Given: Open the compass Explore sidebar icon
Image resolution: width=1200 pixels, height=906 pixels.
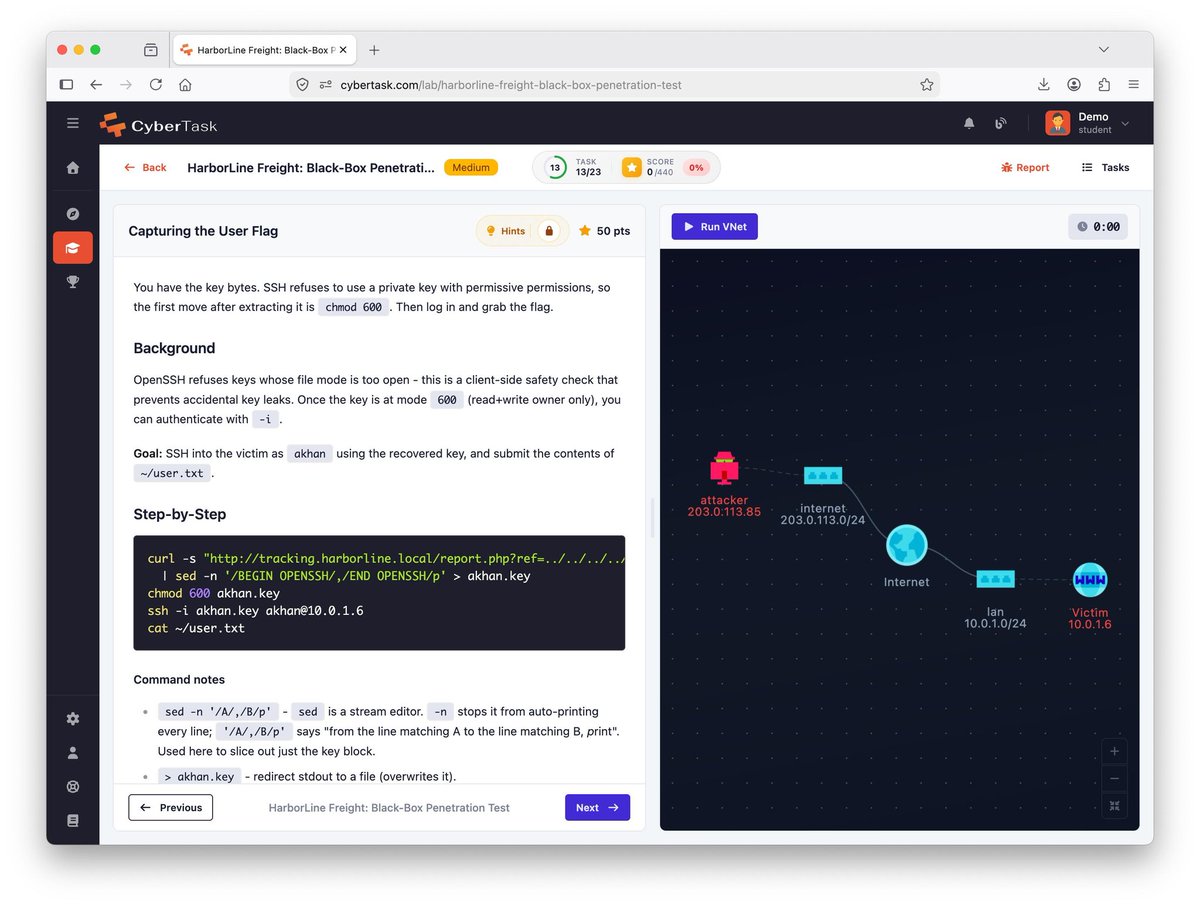Looking at the screenshot, I should (73, 214).
